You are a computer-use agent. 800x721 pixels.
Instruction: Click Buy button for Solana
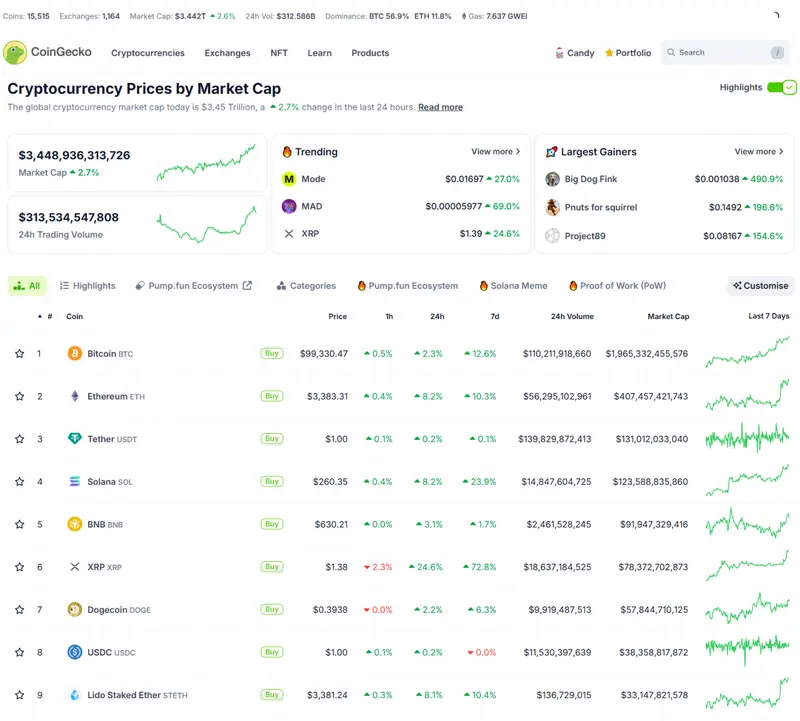coord(272,481)
